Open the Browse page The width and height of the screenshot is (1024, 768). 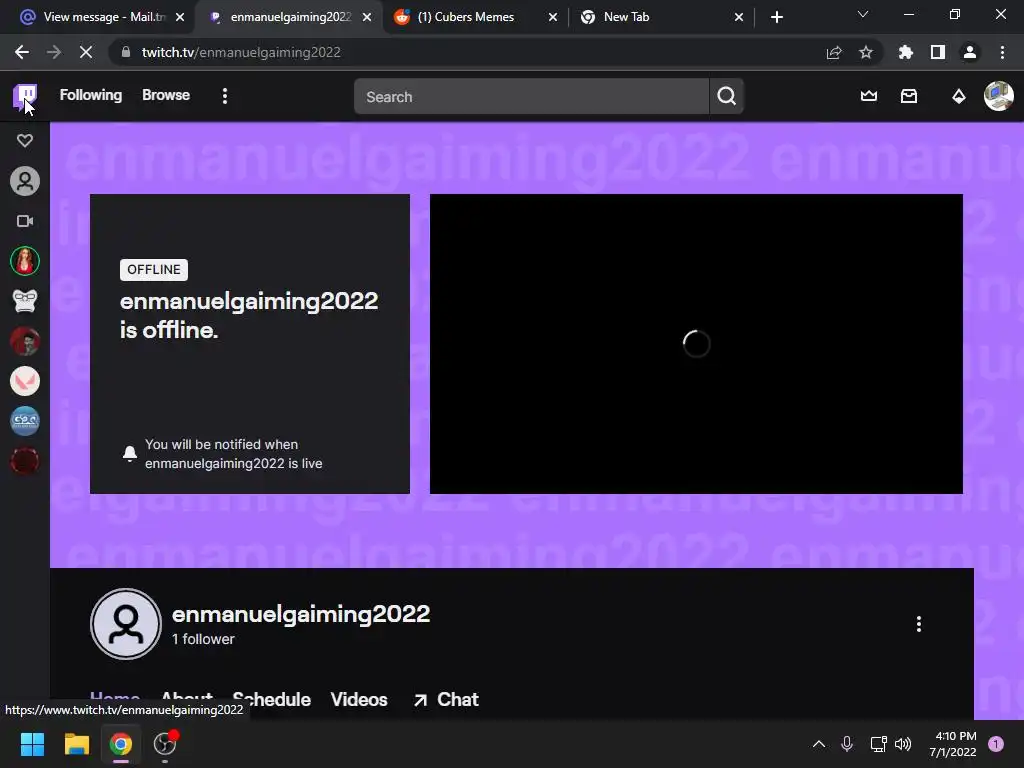[x=166, y=95]
